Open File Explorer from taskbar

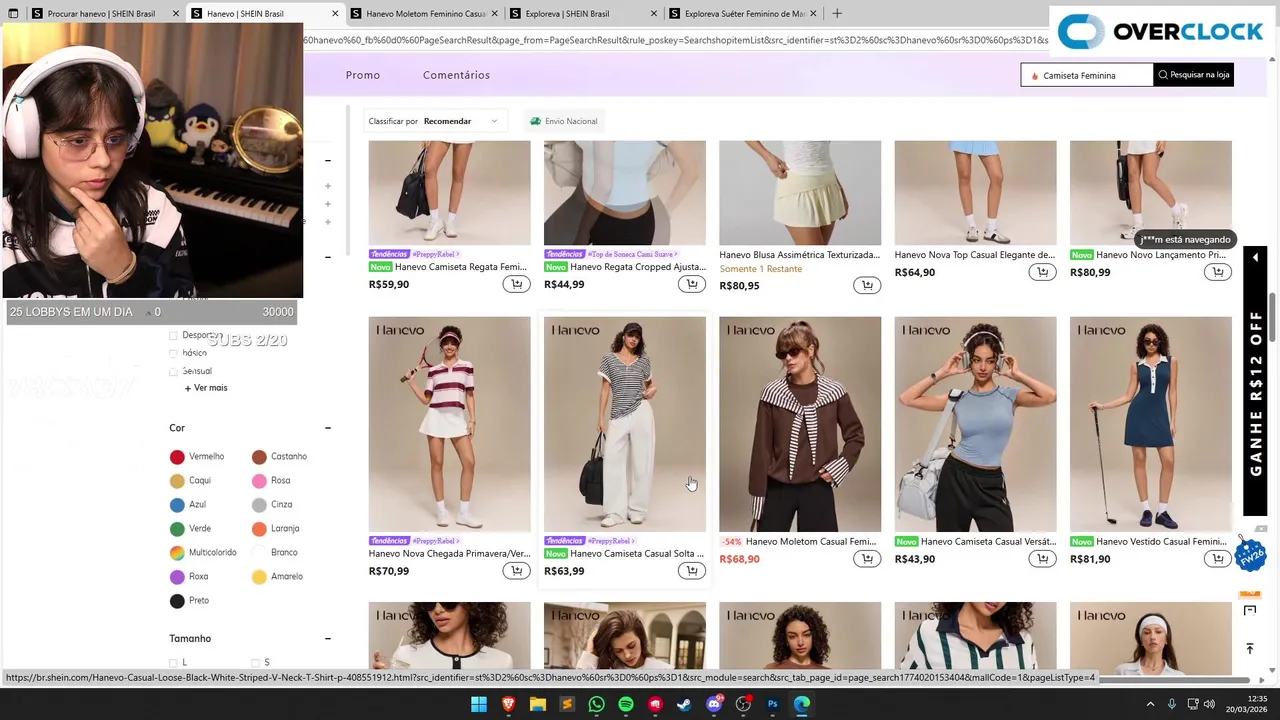click(x=537, y=704)
